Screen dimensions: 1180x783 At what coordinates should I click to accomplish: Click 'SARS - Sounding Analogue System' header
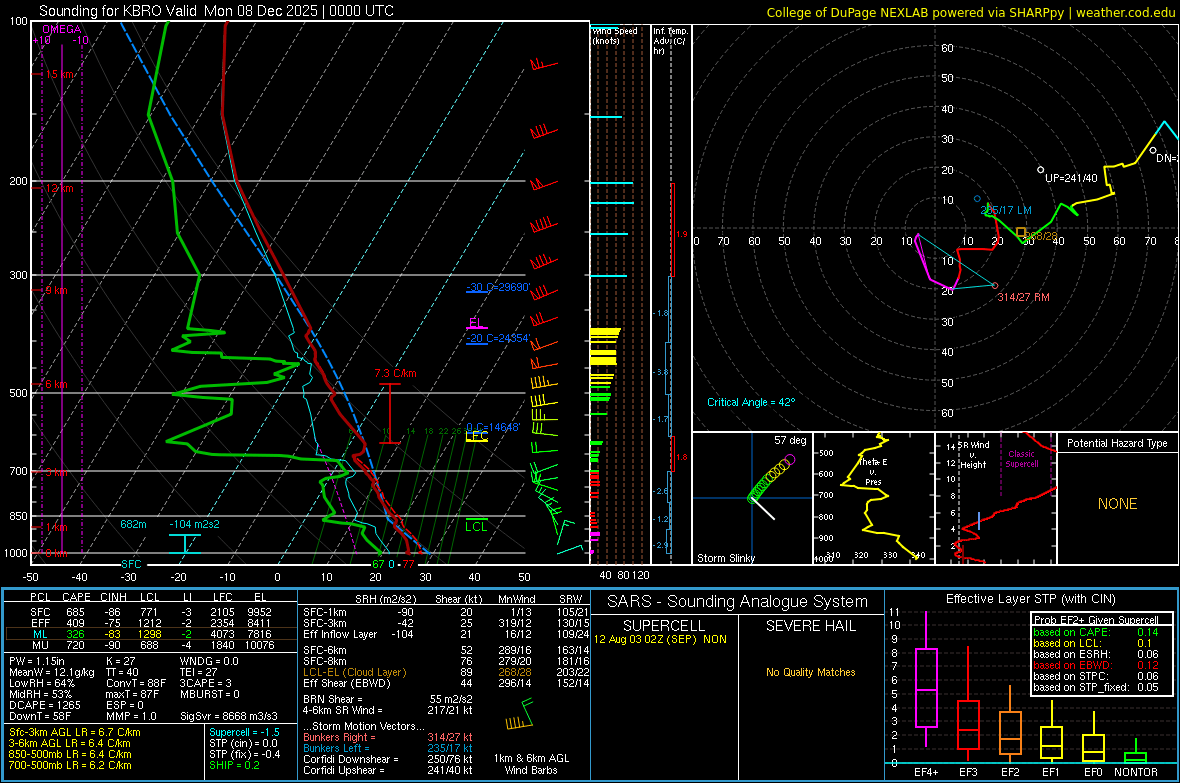tap(738, 602)
